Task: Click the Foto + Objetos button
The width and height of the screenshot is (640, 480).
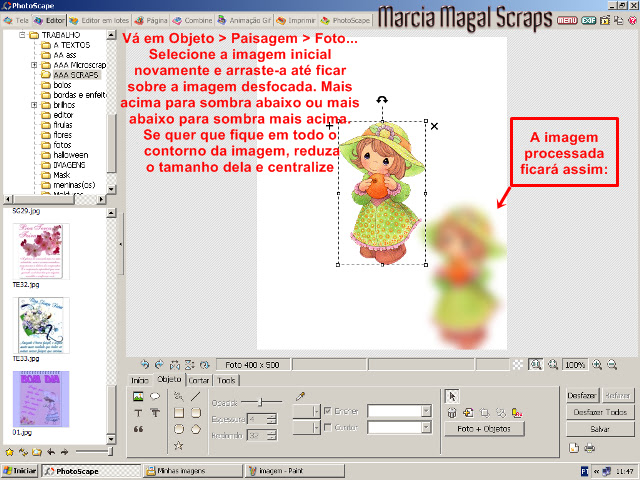Action: tap(484, 429)
